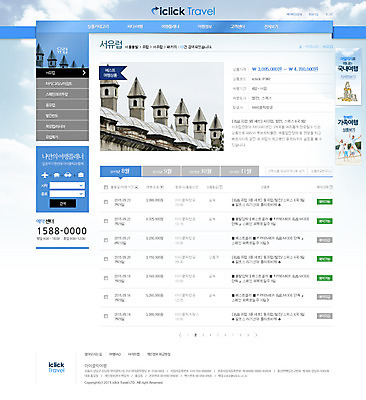Screen dimensions: 366x400
Task: Tick the checkbox of the sixth departure row
Action: coord(106,297)
